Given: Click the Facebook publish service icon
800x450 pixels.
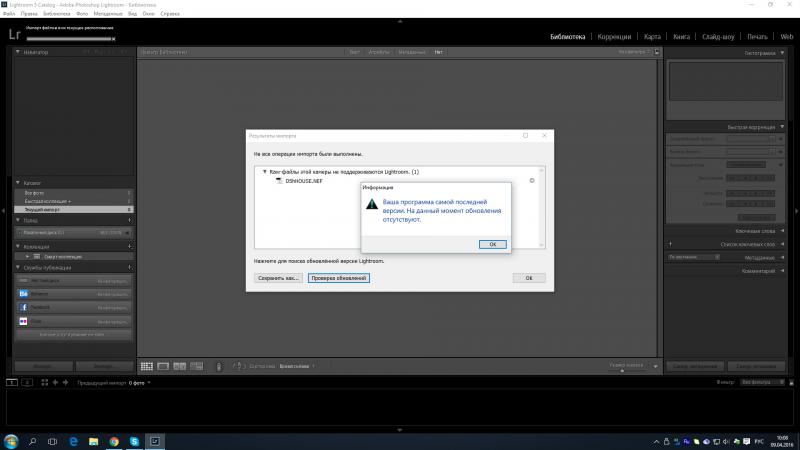Looking at the screenshot, I should coord(23,307).
